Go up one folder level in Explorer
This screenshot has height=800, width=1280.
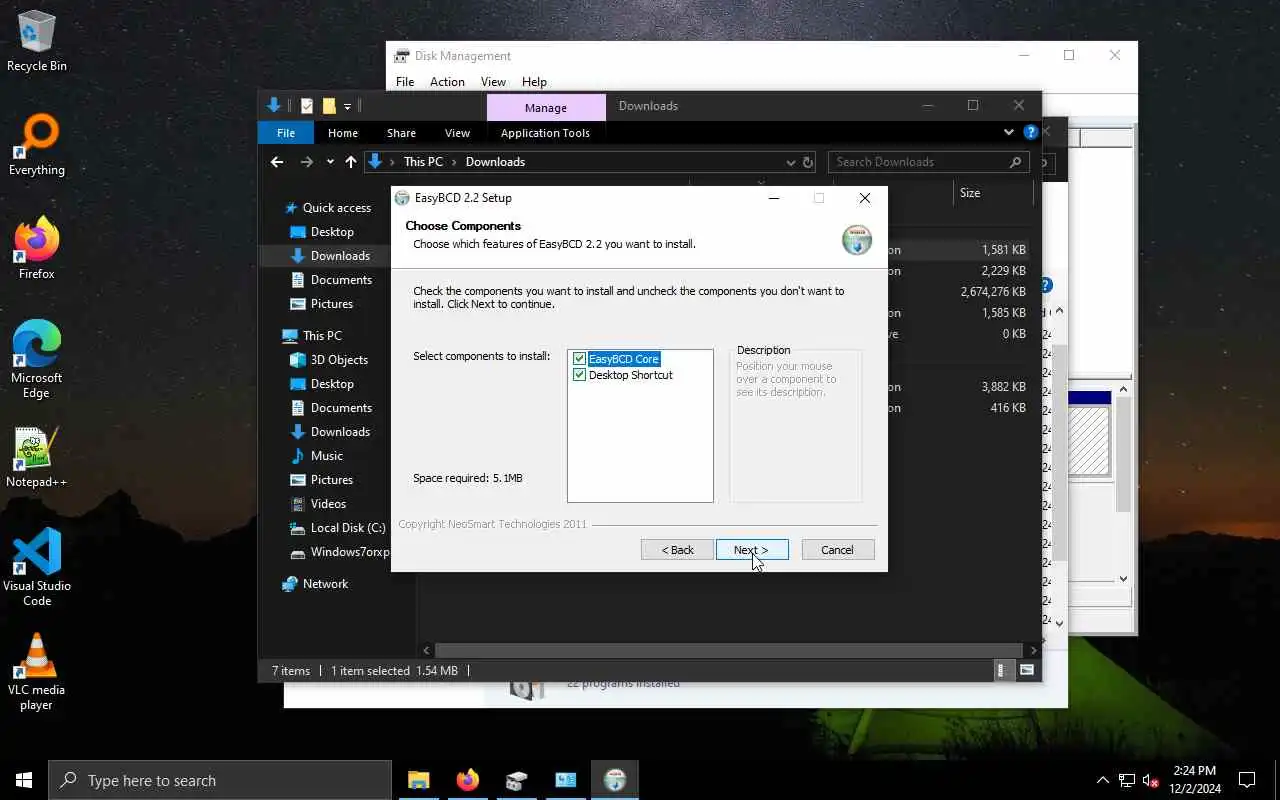pos(350,162)
